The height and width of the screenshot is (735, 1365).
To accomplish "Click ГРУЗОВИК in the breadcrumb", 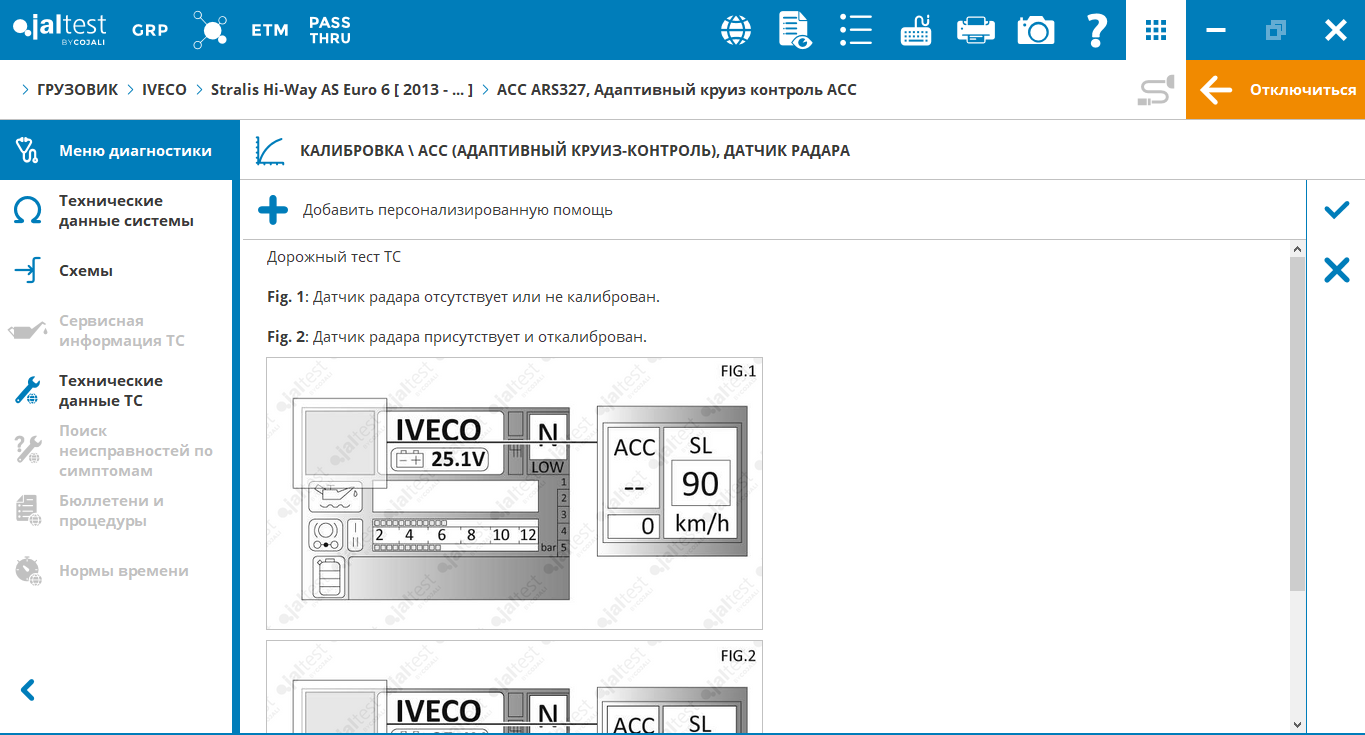I will 78,90.
